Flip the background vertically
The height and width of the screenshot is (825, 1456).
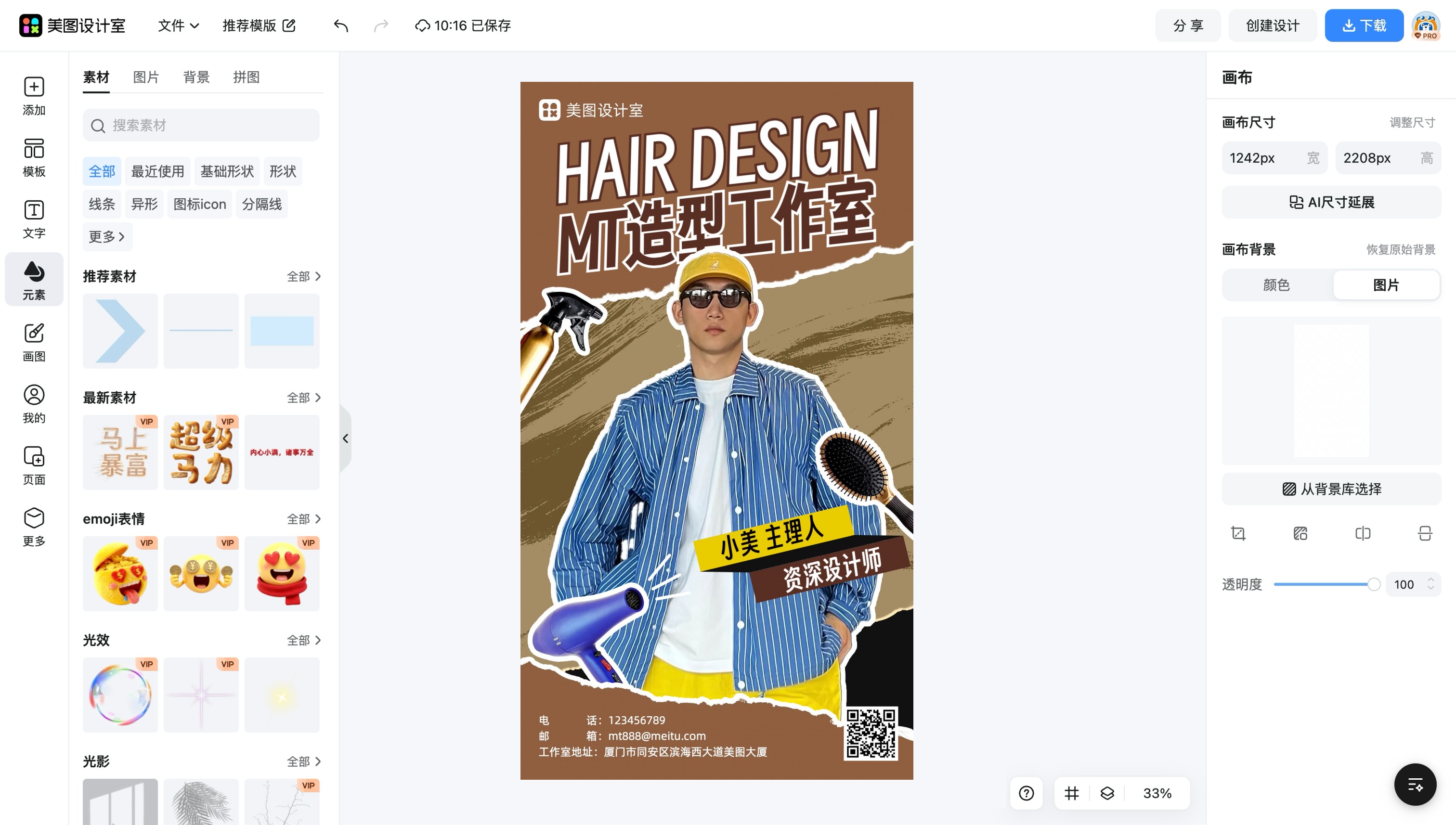point(1425,533)
